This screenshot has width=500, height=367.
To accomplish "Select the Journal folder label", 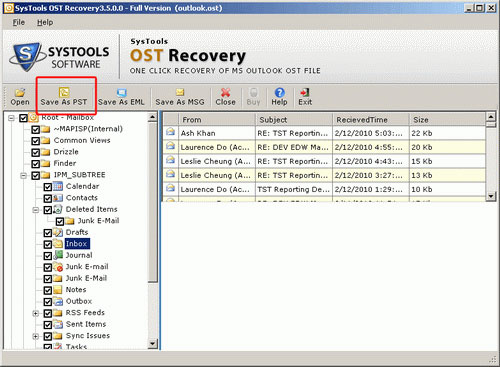I will tap(79, 255).
